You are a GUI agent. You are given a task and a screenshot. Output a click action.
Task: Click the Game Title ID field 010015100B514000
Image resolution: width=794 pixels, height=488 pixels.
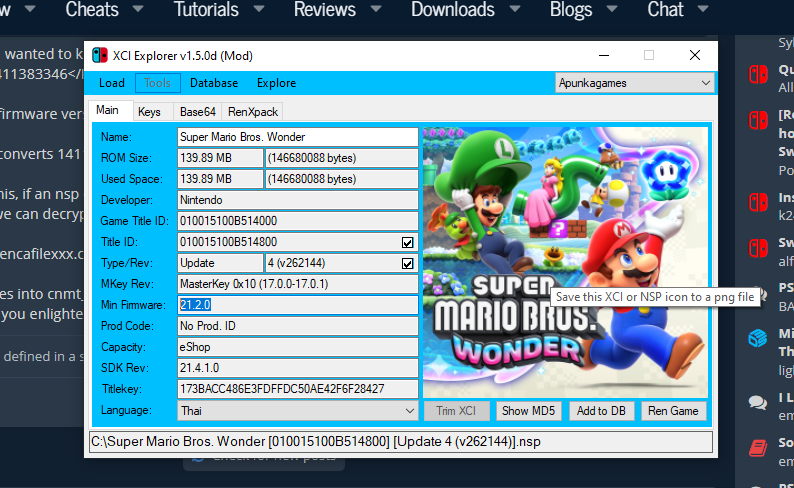[298, 221]
